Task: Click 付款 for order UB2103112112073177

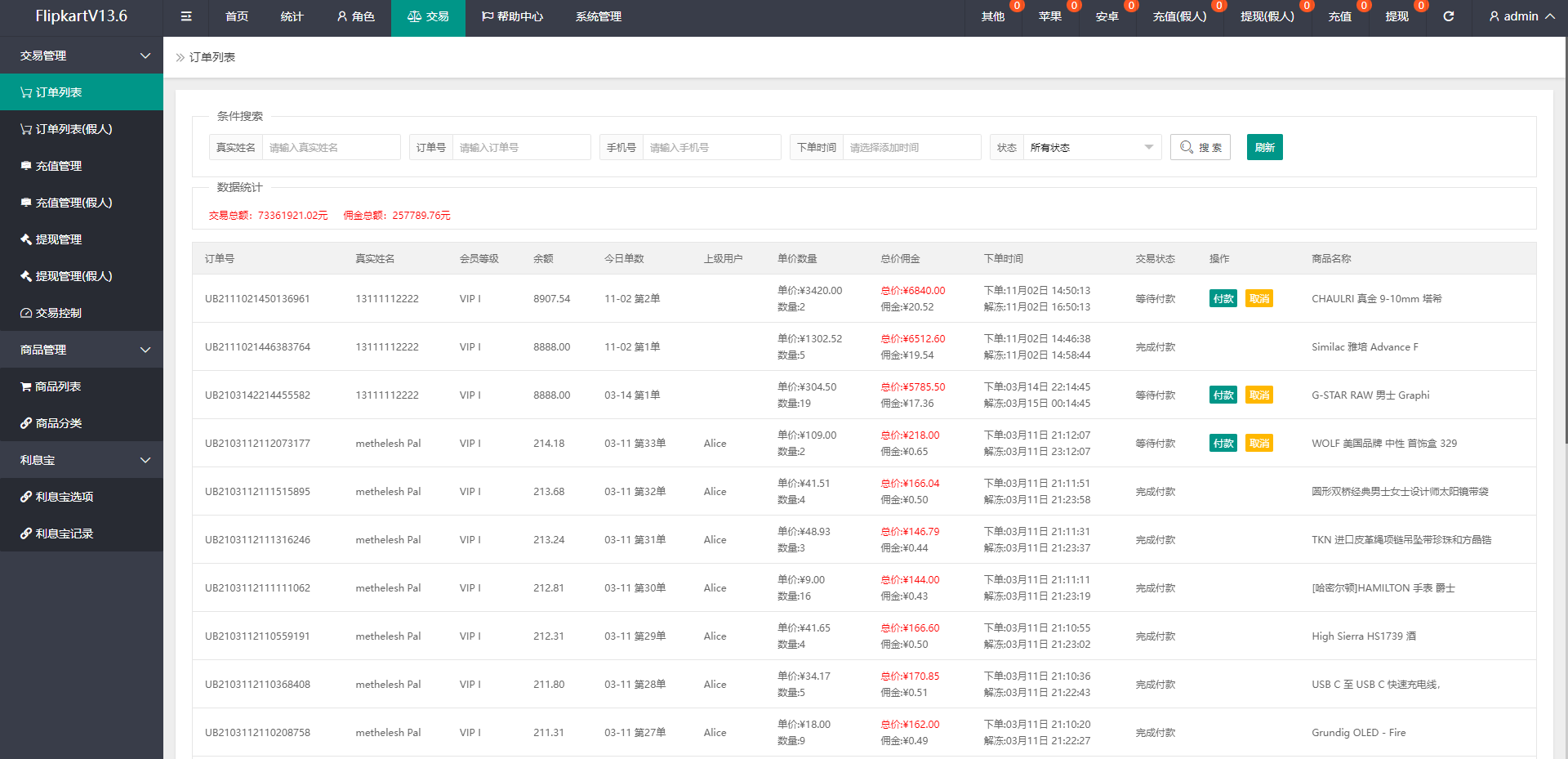Action: pos(1223,444)
